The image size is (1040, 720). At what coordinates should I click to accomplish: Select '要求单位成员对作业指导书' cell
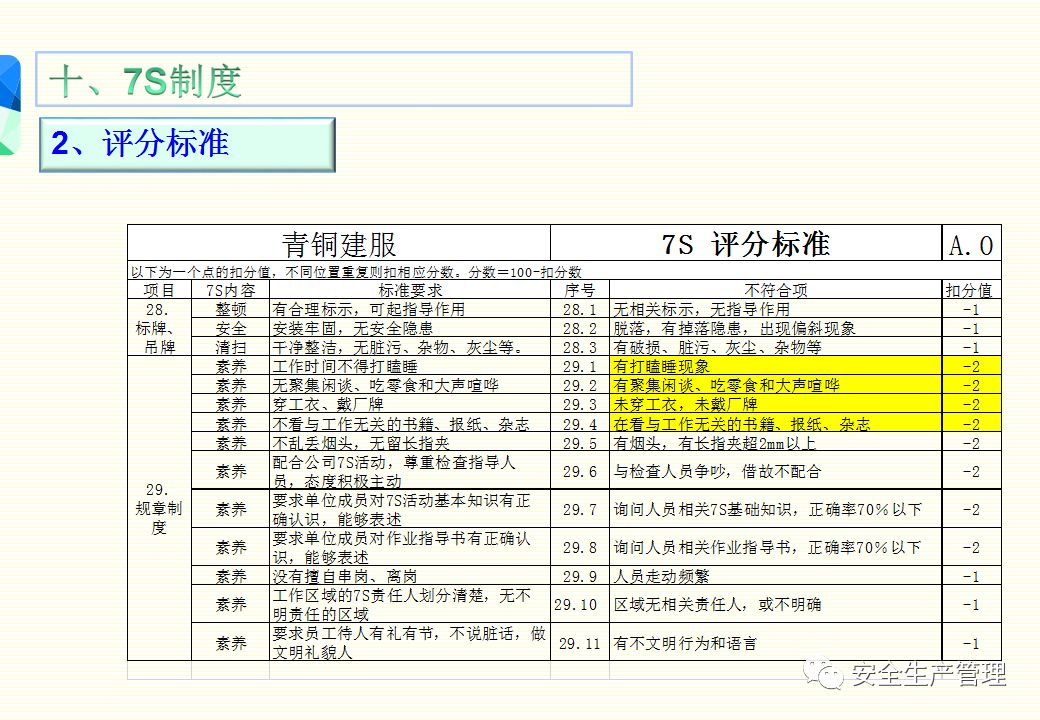click(410, 547)
